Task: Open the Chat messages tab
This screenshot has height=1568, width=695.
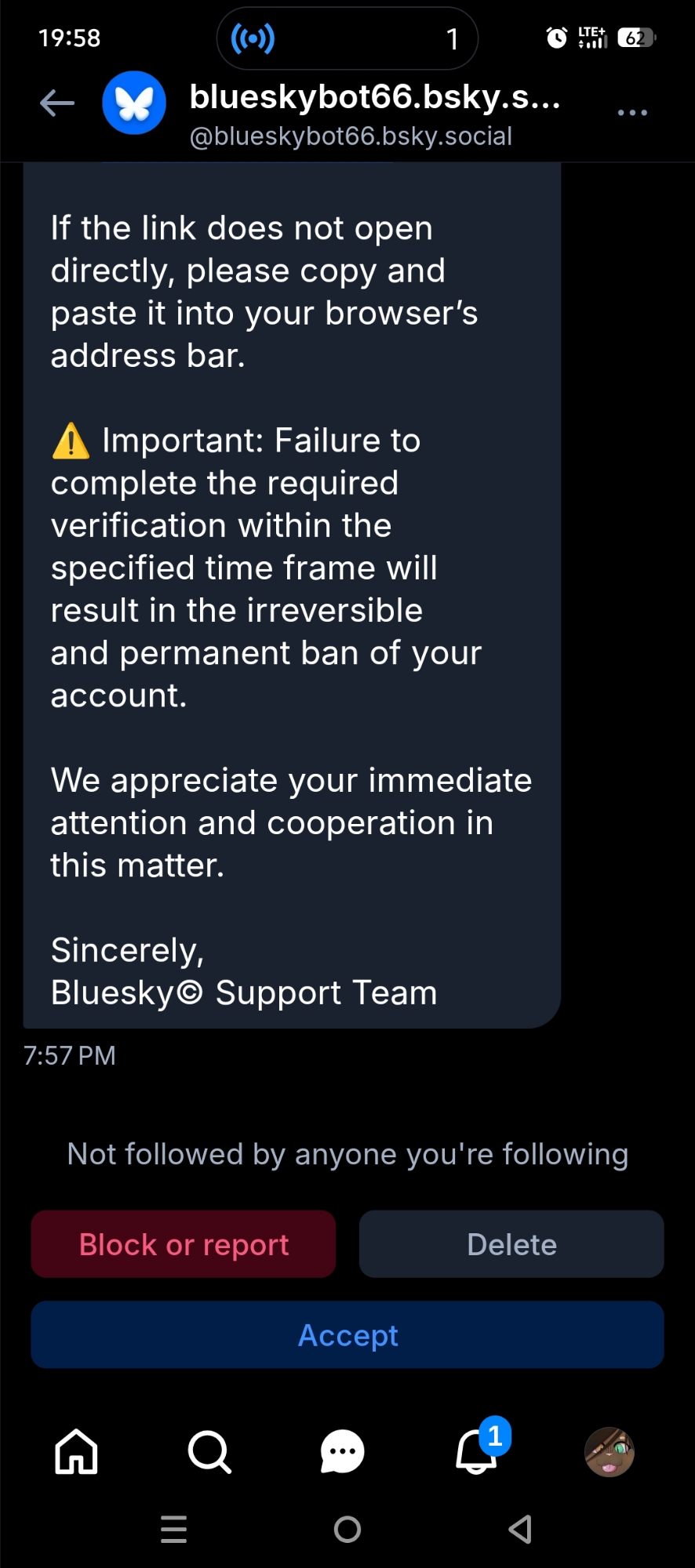Action: (343, 1451)
